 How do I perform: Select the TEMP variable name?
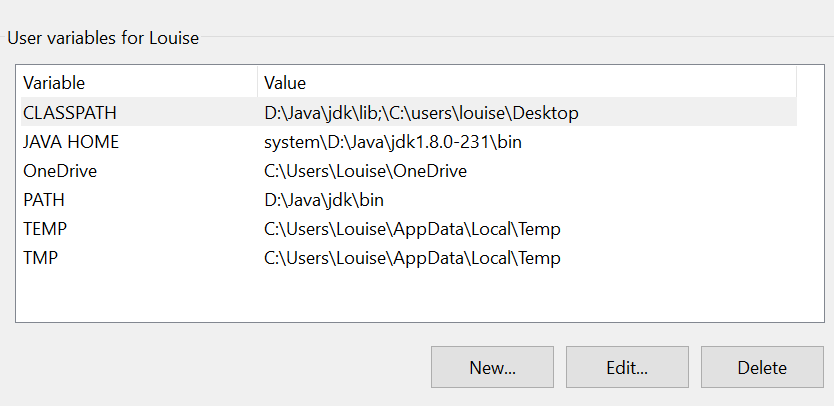click(x=45, y=229)
